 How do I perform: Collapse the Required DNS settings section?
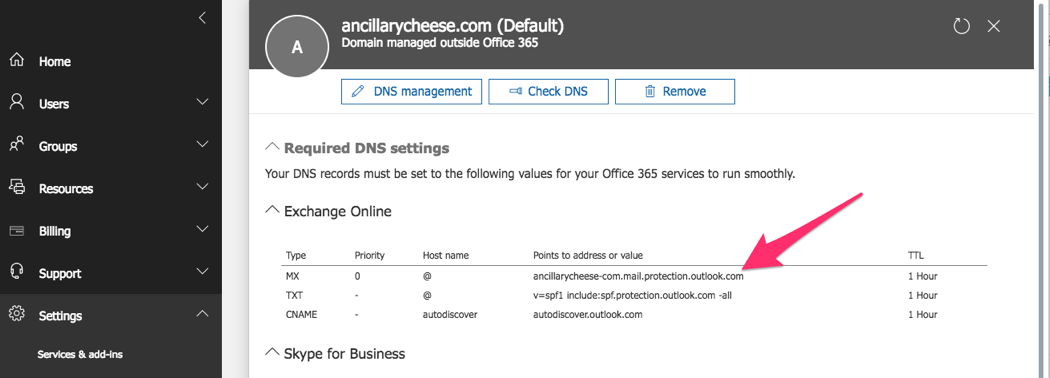tap(272, 146)
